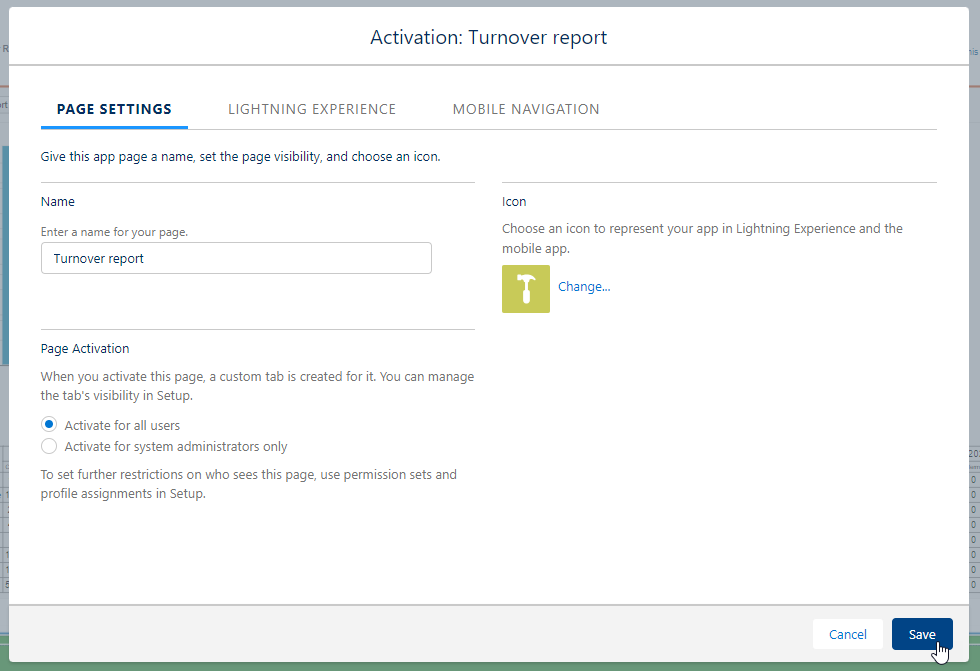Confirm activation by clicking Save
The image size is (980, 671).
[x=921, y=634]
